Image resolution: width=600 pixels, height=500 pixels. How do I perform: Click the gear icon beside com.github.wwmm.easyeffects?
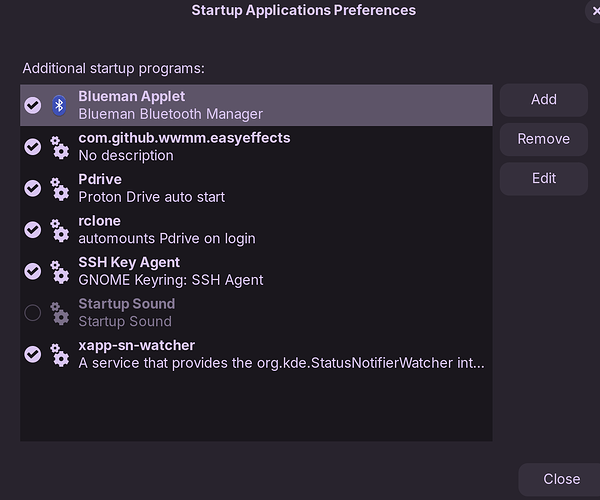(x=59, y=147)
